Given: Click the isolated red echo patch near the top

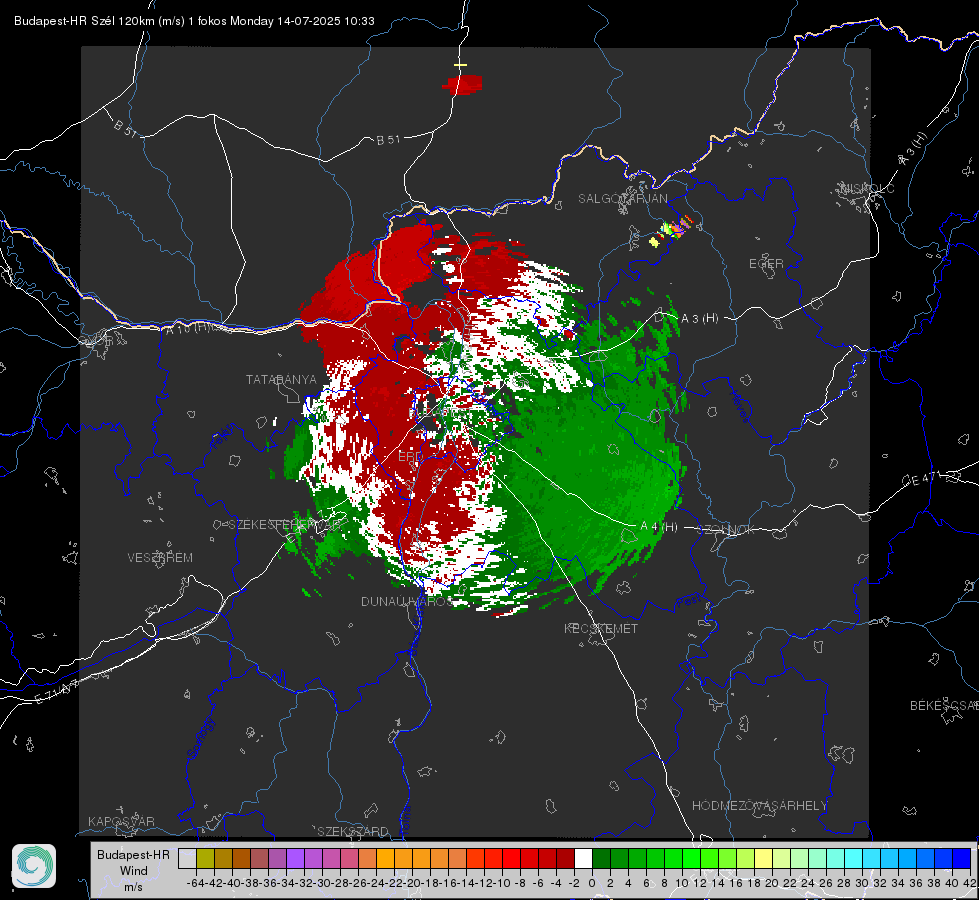Looking at the screenshot, I should [463, 84].
